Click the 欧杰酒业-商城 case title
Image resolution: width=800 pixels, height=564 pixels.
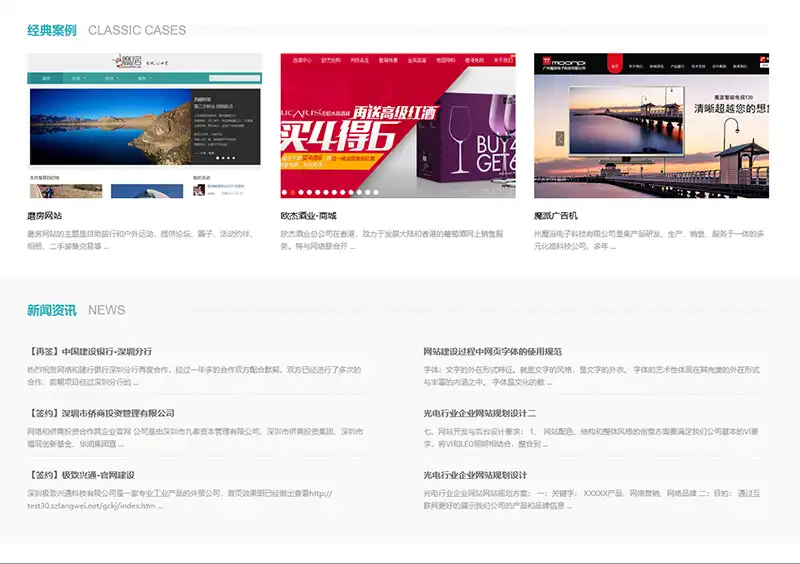click(x=308, y=216)
